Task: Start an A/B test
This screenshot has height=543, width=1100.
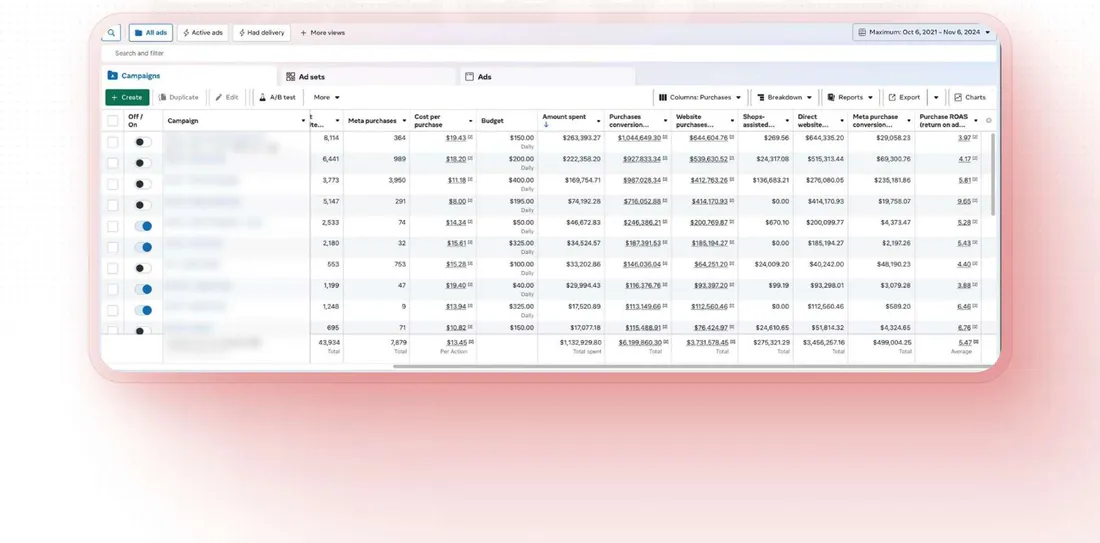Action: tap(277, 98)
